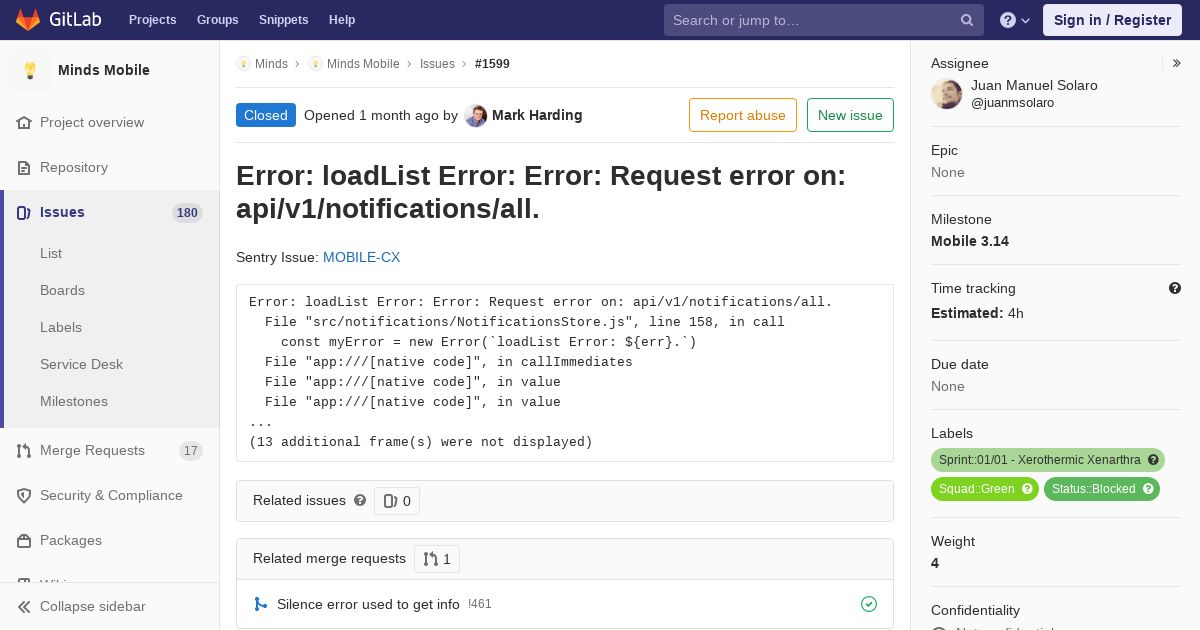Open the Milestones submenu item
Screen dimensions: 1200x630
pyautogui.click(x=74, y=401)
